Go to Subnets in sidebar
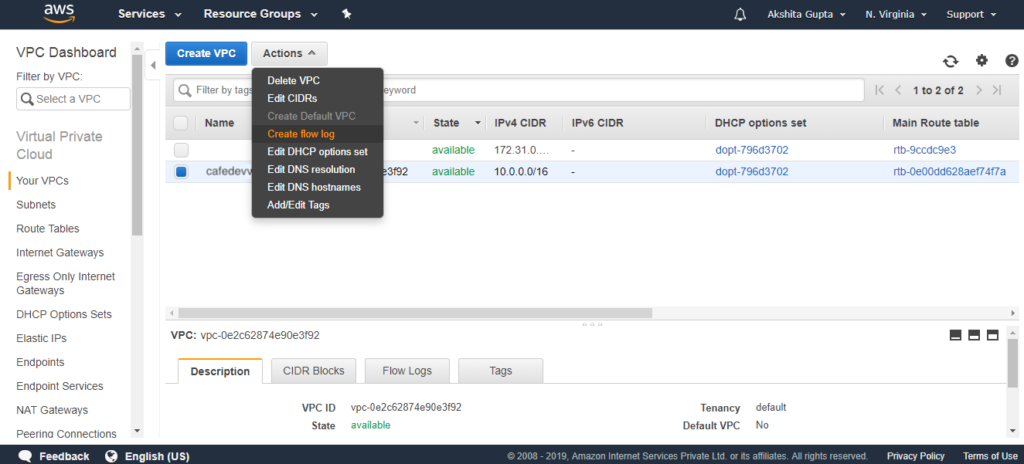1024x464 pixels. (x=36, y=205)
